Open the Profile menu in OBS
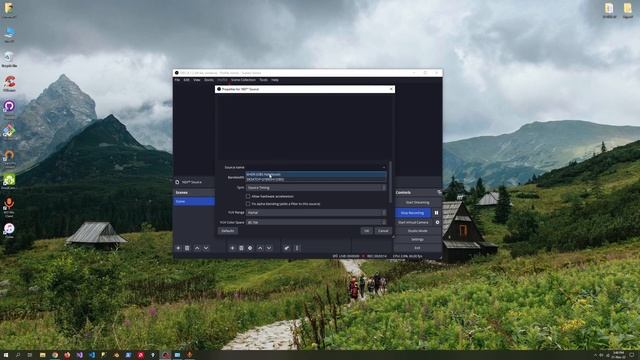Image resolution: width=640 pixels, height=360 pixels. 222,80
